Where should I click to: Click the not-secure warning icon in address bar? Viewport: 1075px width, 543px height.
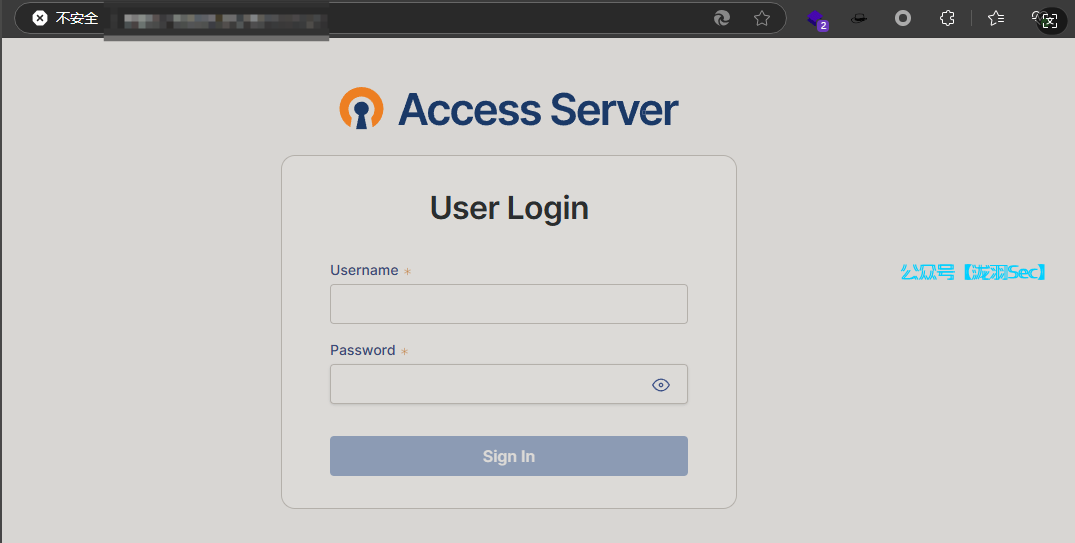[x=40, y=18]
